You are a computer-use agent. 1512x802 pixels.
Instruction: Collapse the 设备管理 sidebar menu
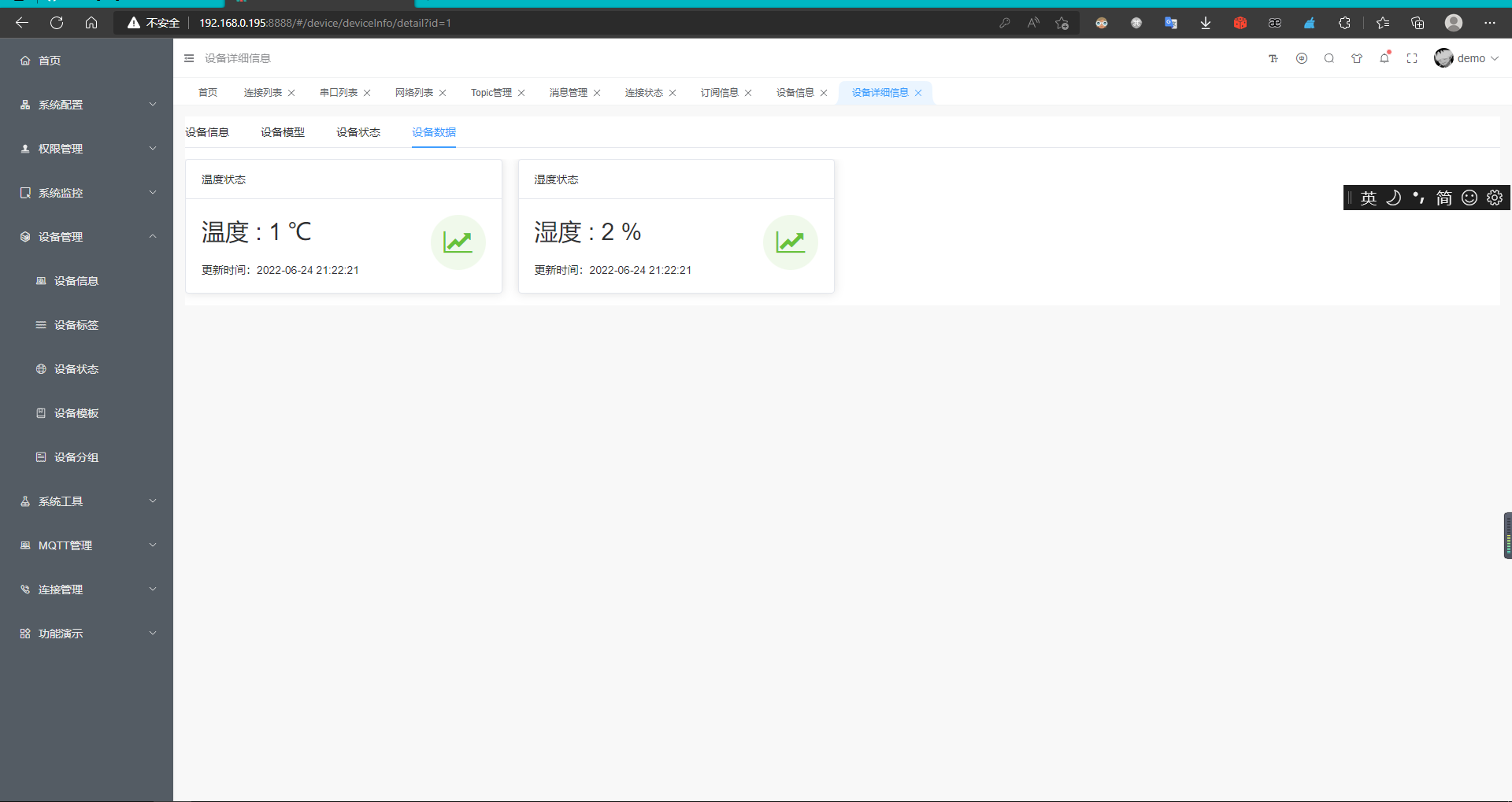[87, 236]
